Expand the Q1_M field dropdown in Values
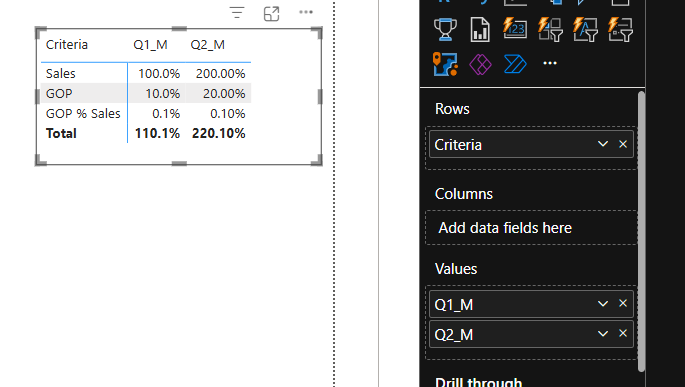 click(603, 304)
